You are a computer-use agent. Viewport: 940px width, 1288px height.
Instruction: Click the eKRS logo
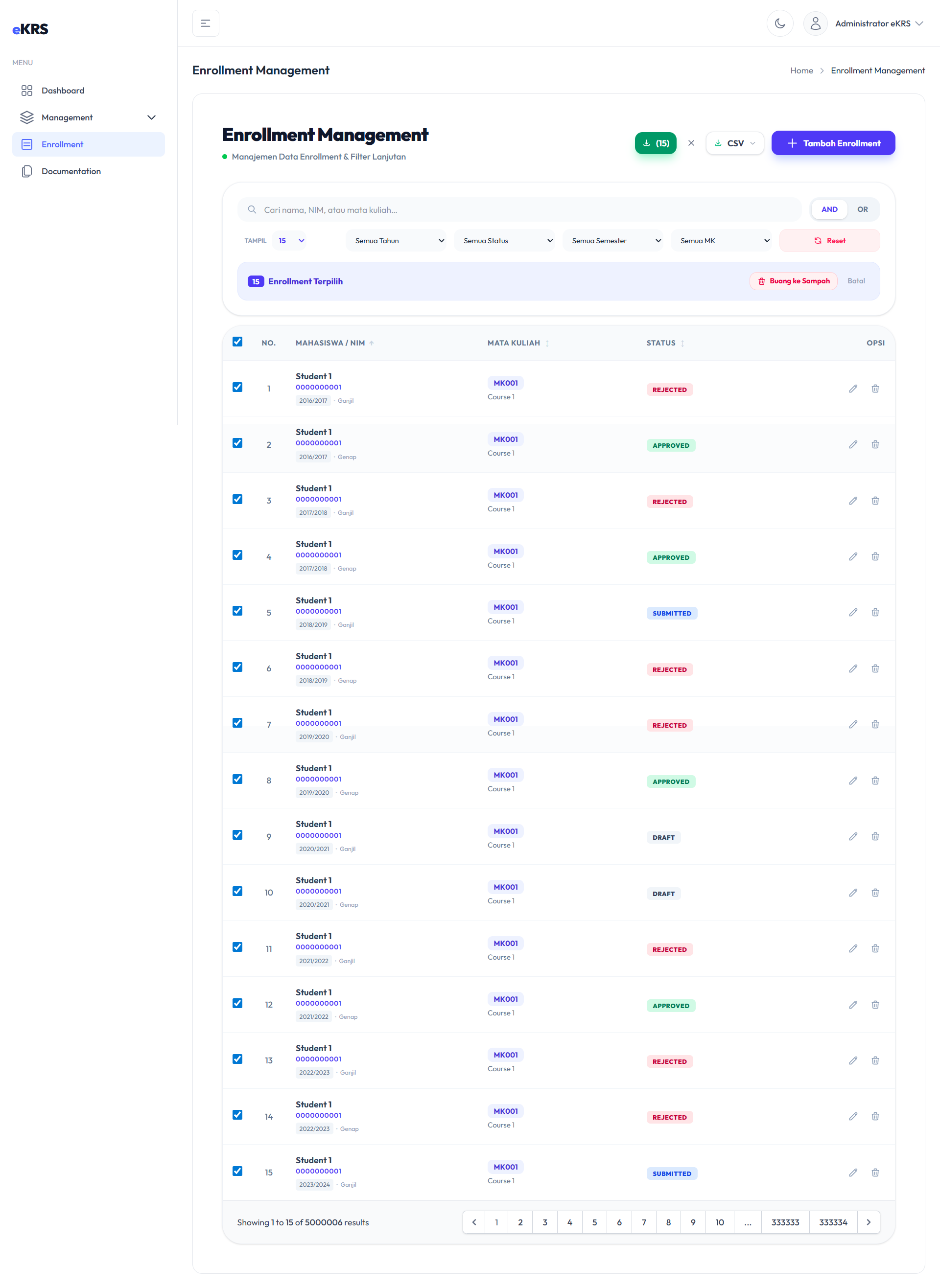click(x=30, y=29)
